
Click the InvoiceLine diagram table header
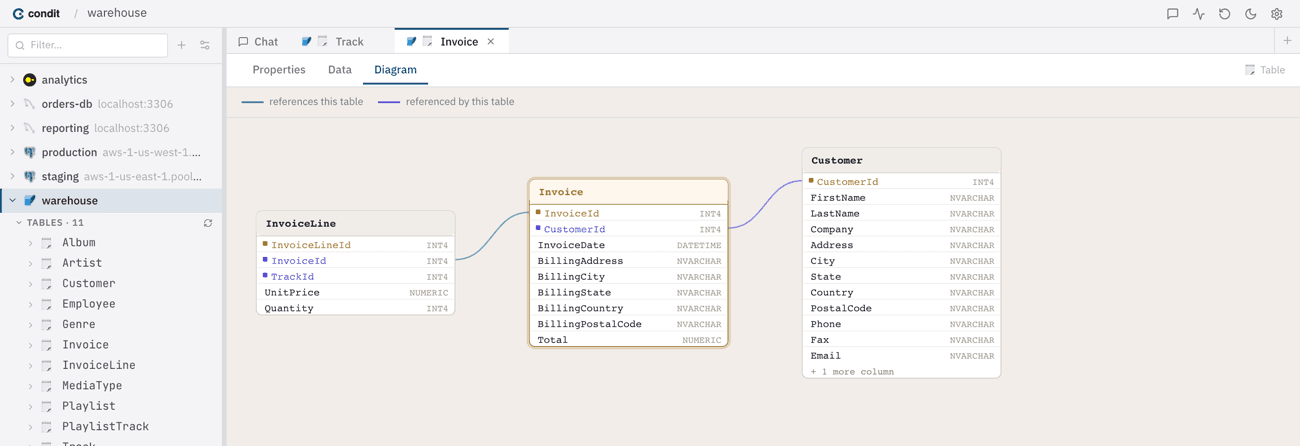coord(356,223)
